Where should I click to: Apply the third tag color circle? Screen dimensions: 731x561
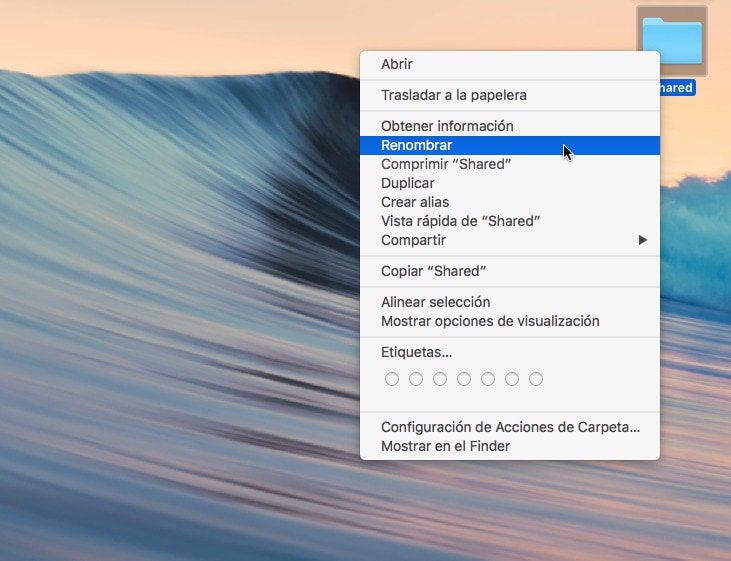[440, 379]
